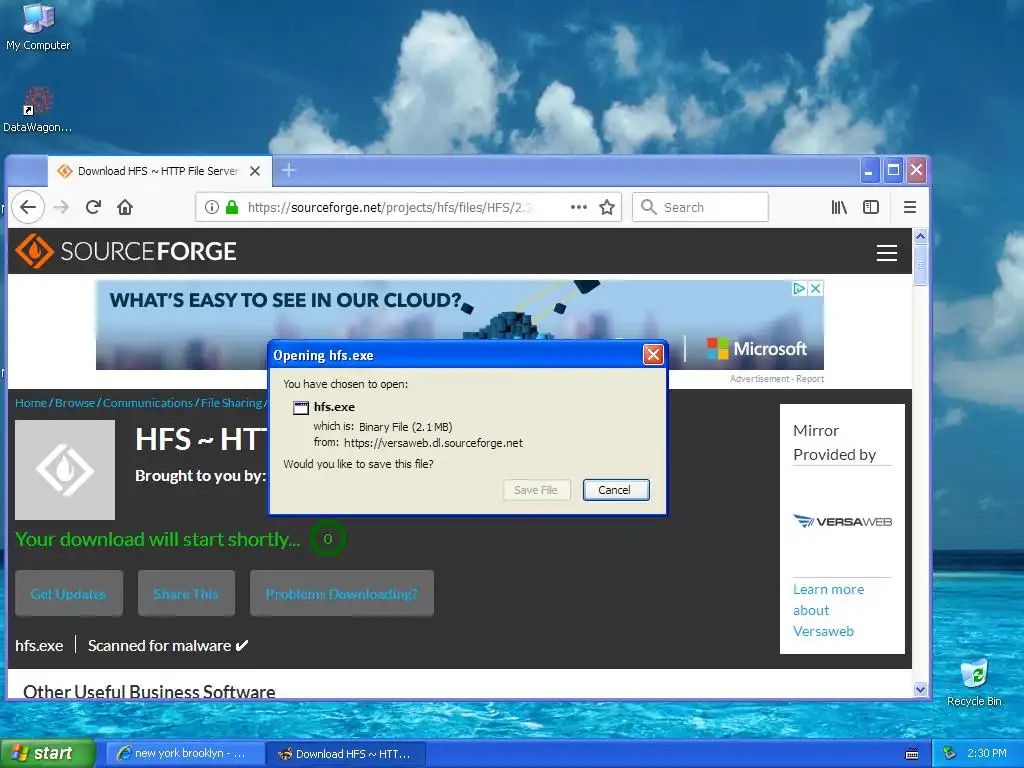Image resolution: width=1024 pixels, height=768 pixels.
Task: Click the page scrollbar down arrow
Action: tap(920, 689)
